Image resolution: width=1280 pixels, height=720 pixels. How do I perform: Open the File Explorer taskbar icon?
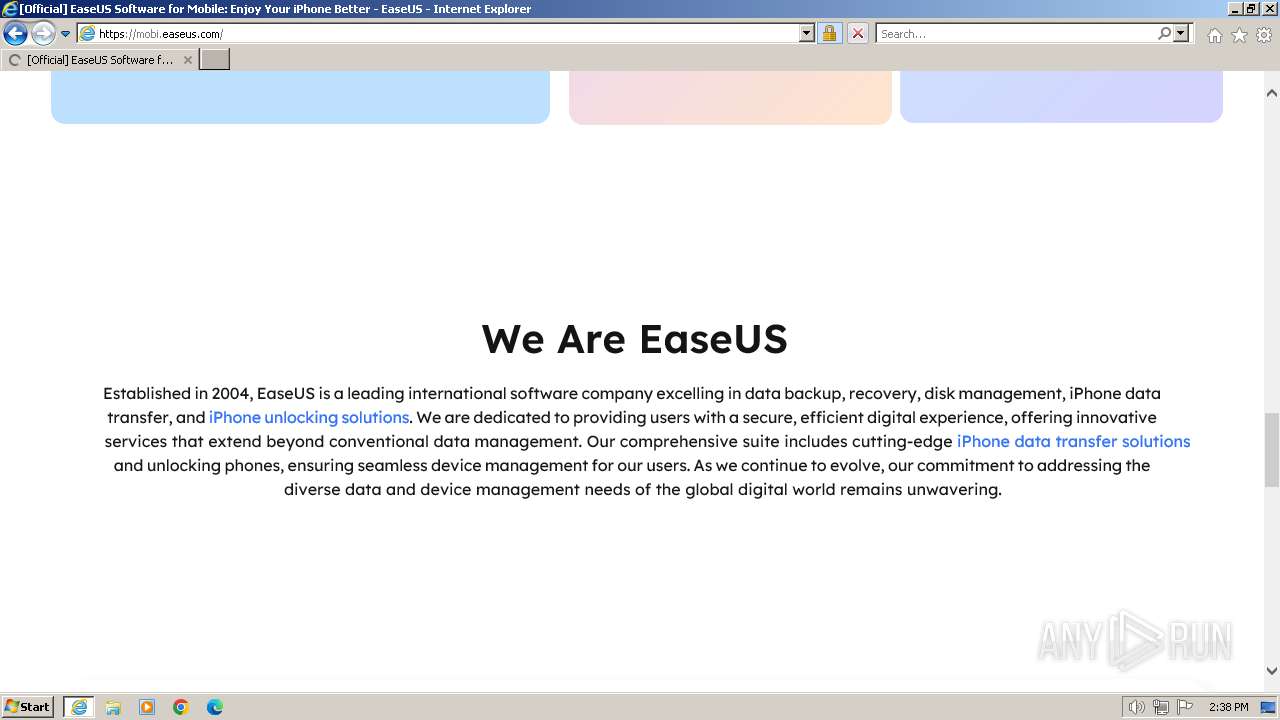[x=113, y=707]
